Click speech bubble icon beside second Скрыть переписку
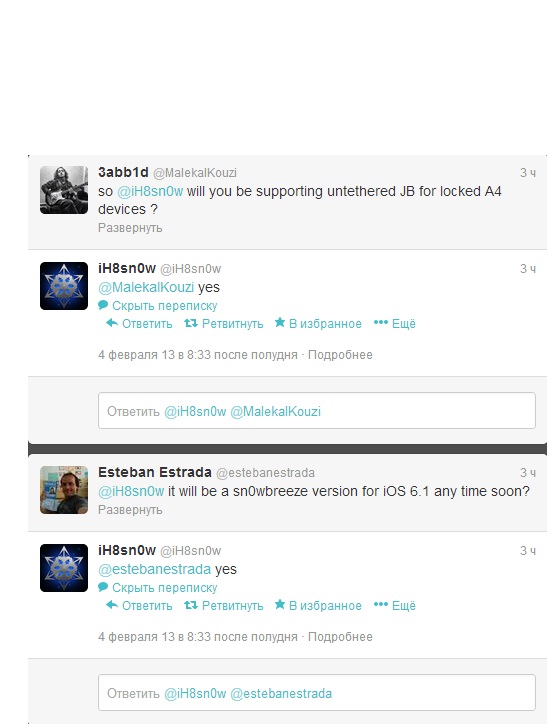The width and height of the screenshot is (549, 724). tap(103, 587)
